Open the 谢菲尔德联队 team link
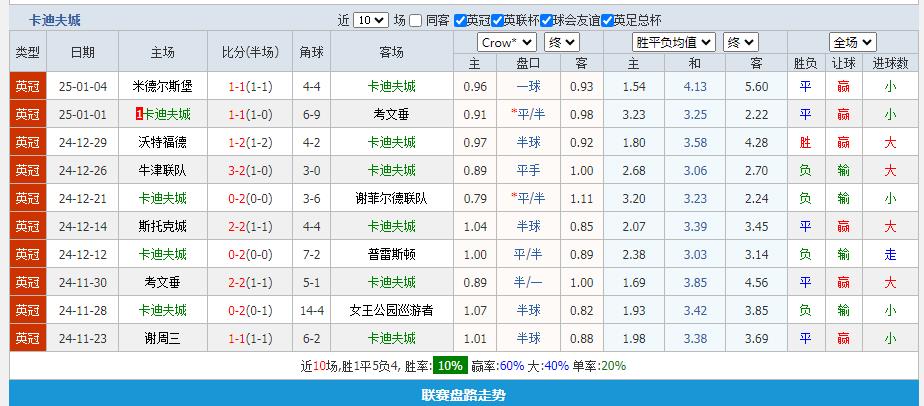 coord(391,199)
